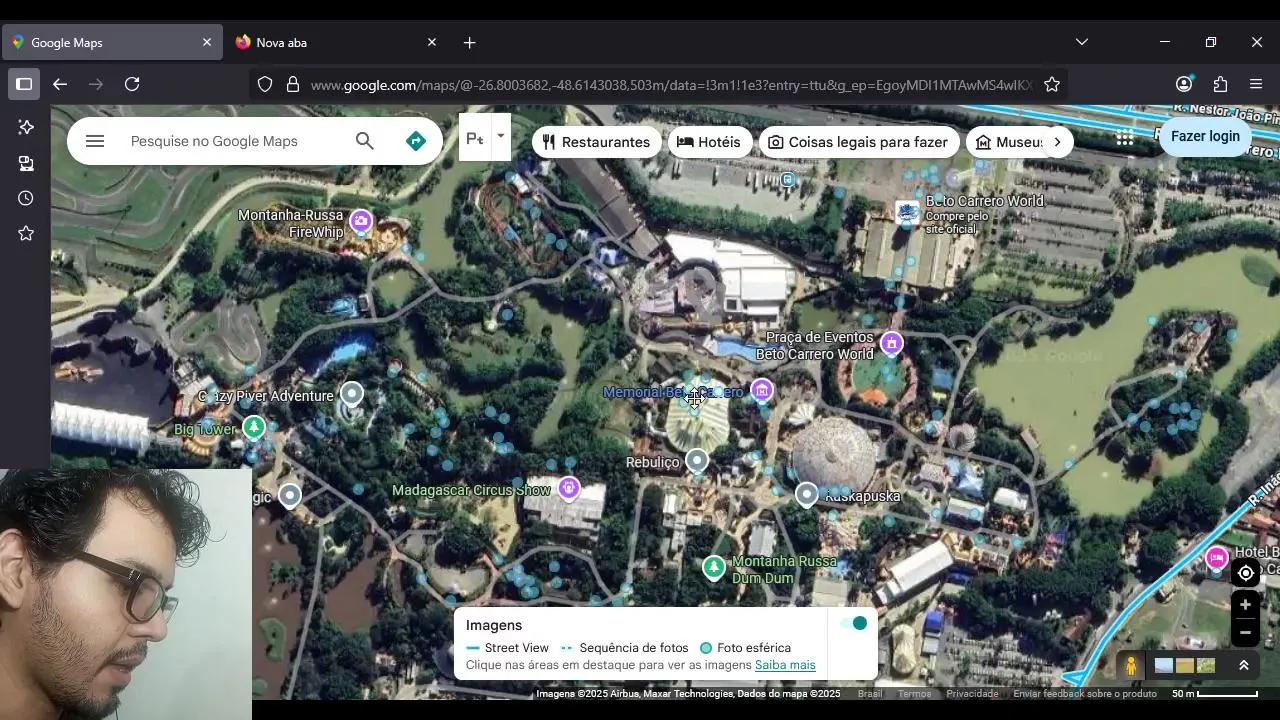
Task: Select the Crazy River Adventure gray marker
Action: pyautogui.click(x=352, y=394)
